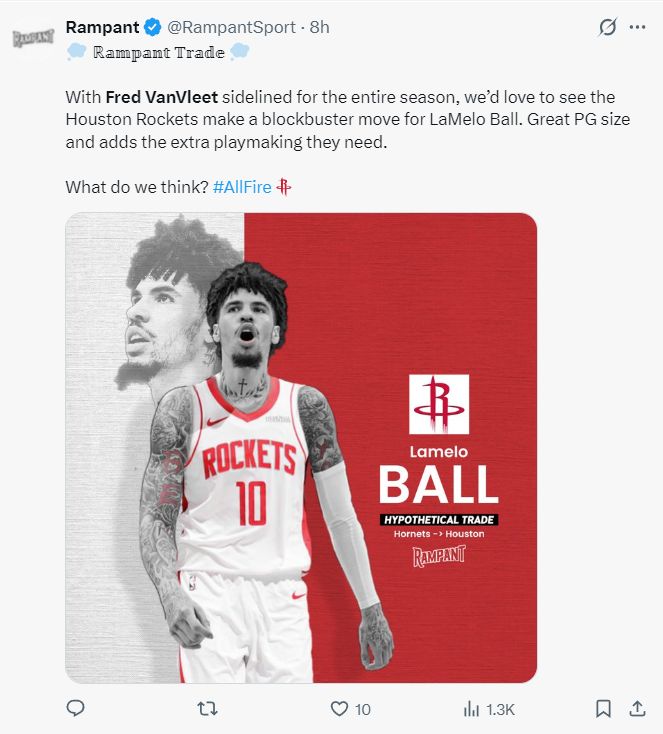Click the blue verified badge
This screenshot has width=663, height=734.
point(152,27)
